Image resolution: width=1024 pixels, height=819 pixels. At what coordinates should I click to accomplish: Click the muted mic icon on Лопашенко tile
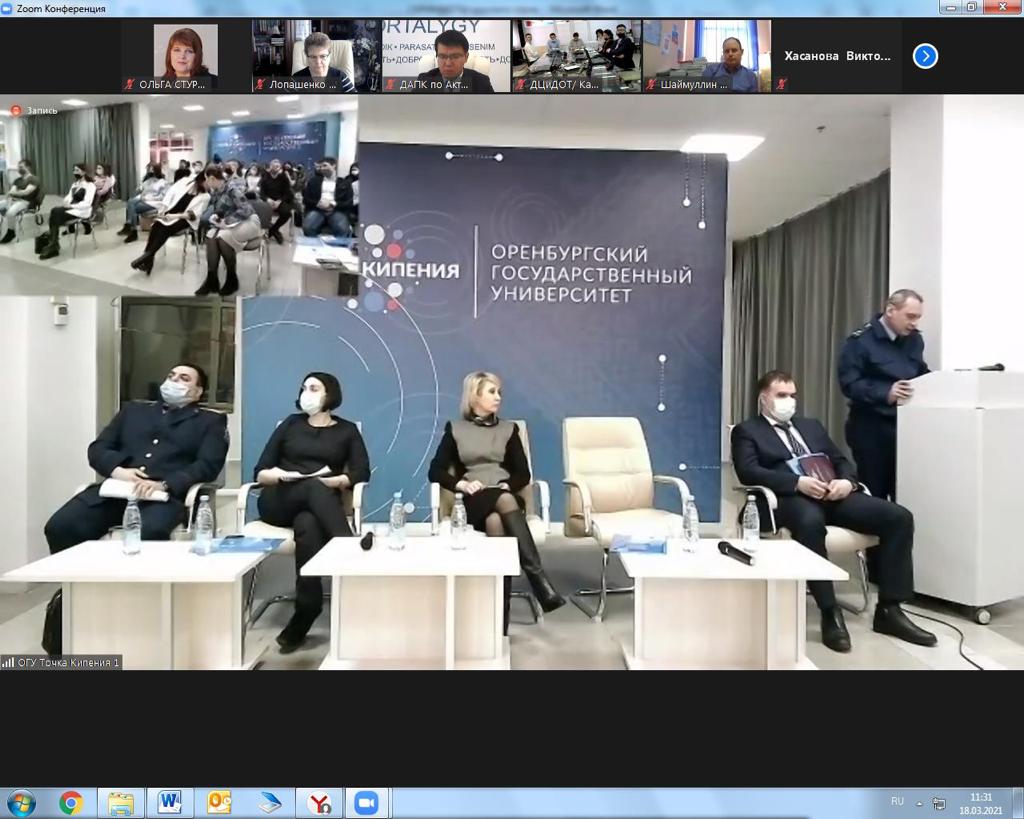coord(260,86)
